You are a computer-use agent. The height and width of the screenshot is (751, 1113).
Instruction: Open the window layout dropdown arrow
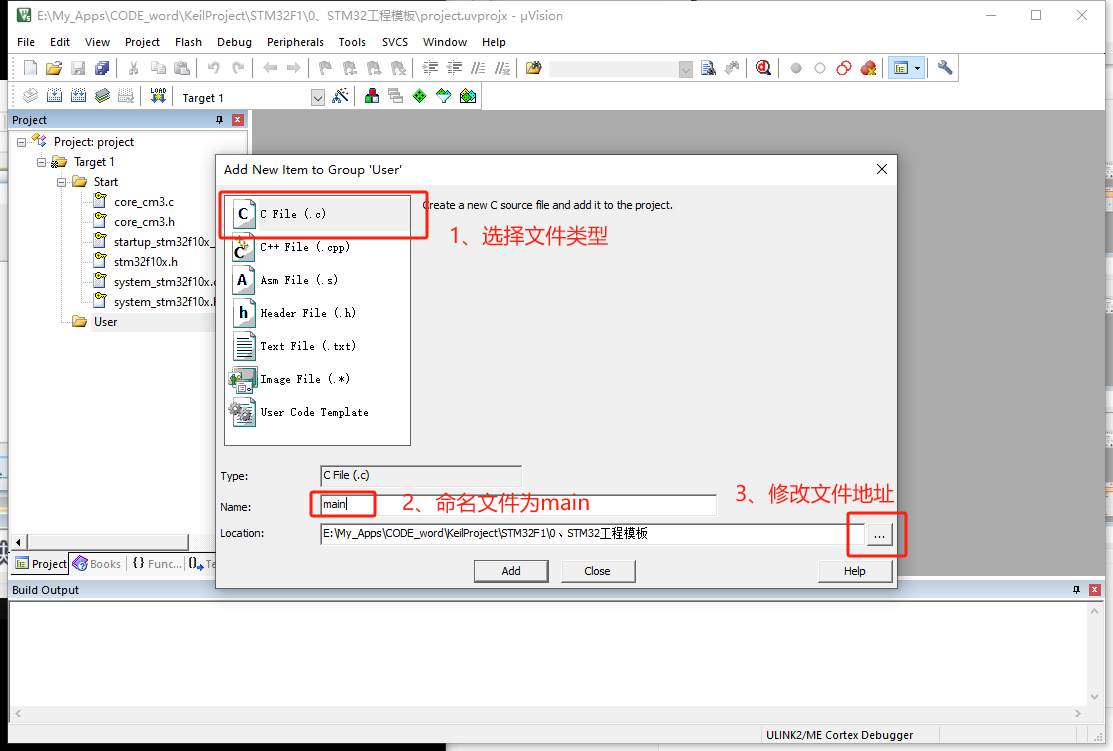(918, 68)
